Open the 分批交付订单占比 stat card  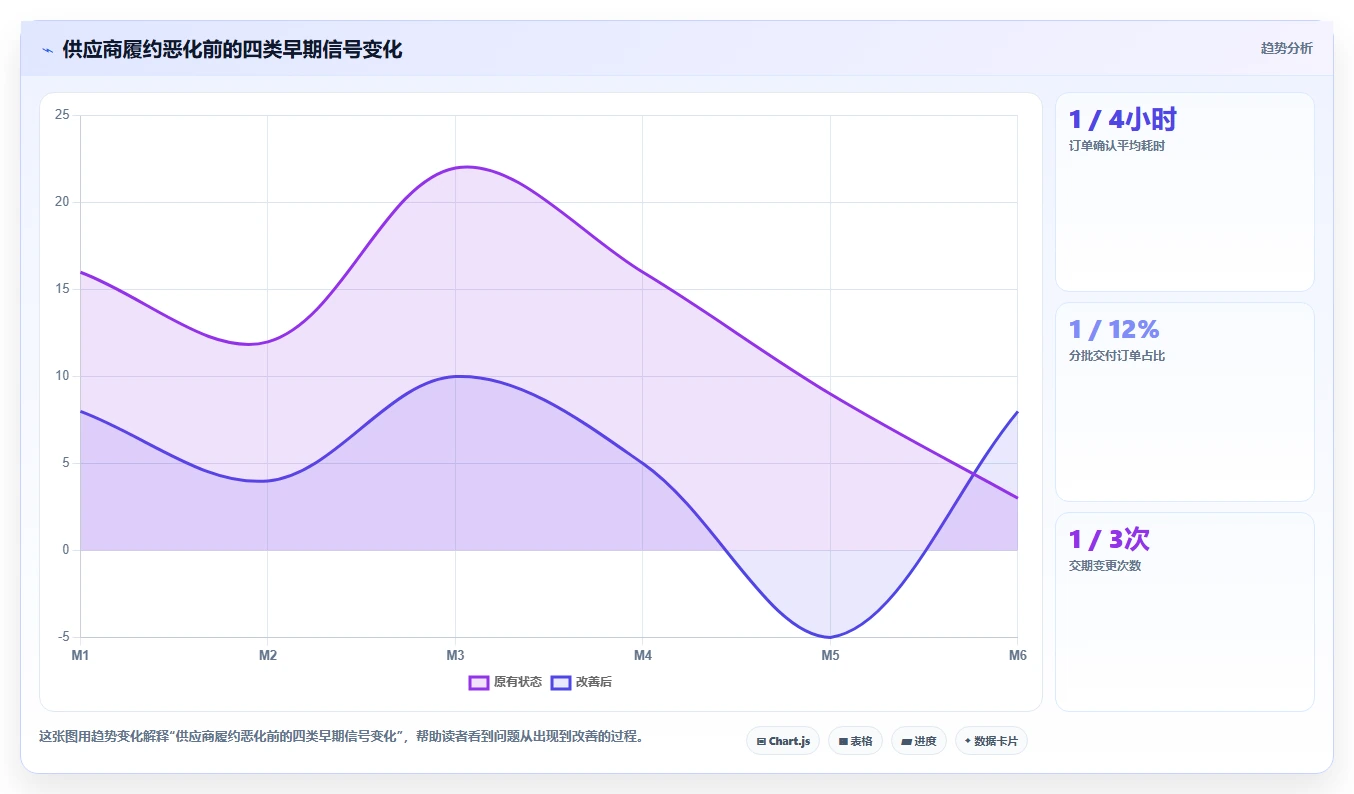click(1184, 402)
